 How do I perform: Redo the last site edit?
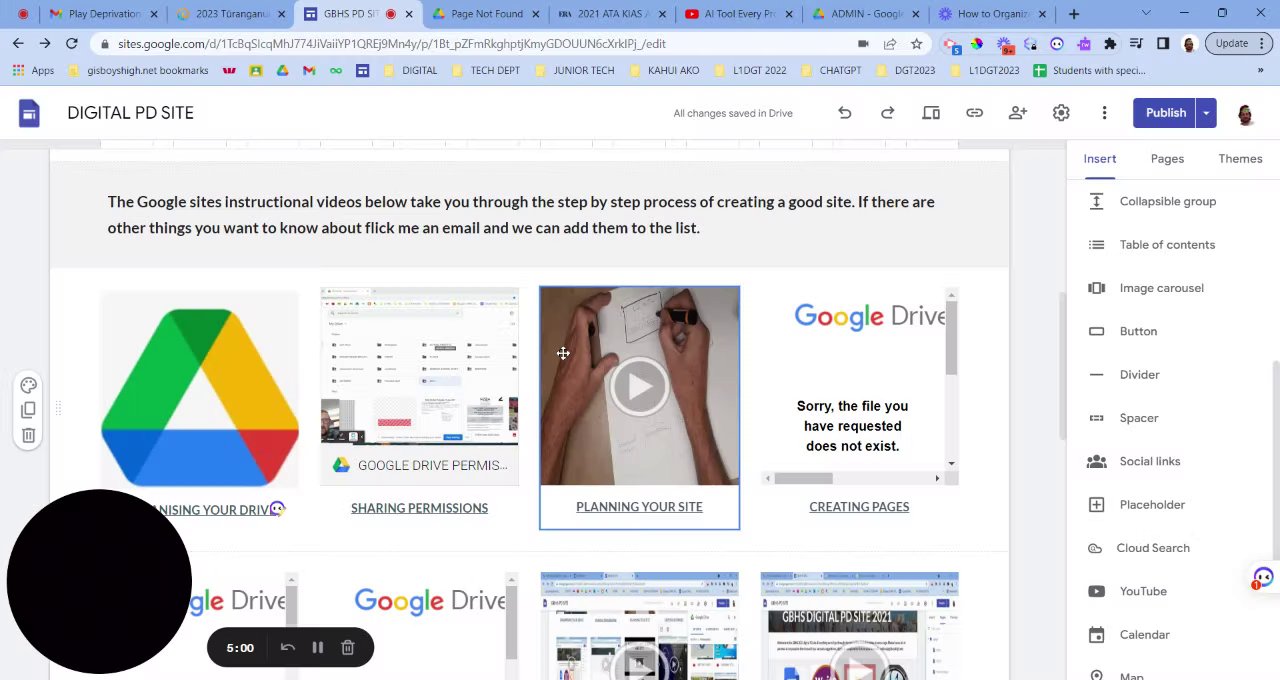point(888,113)
